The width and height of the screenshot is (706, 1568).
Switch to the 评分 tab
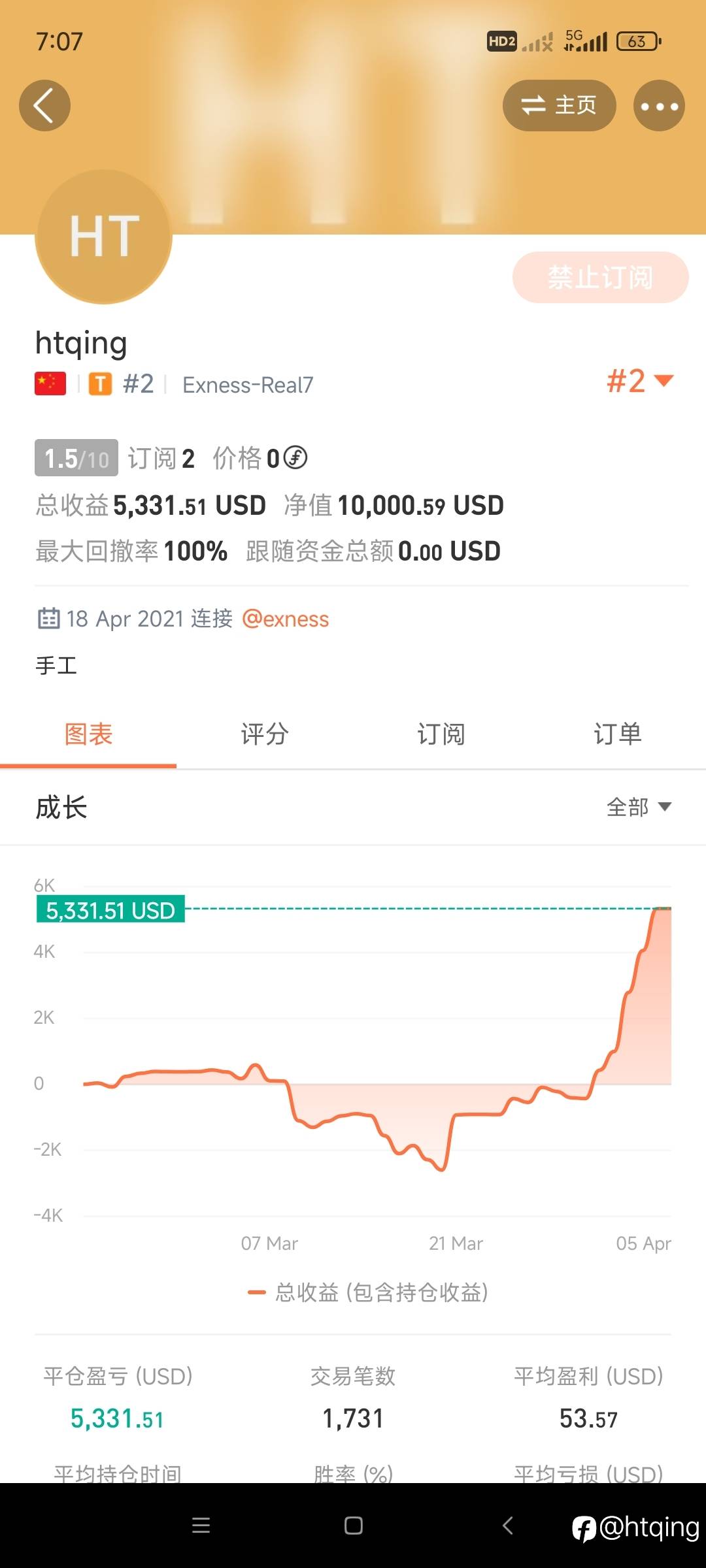265,734
